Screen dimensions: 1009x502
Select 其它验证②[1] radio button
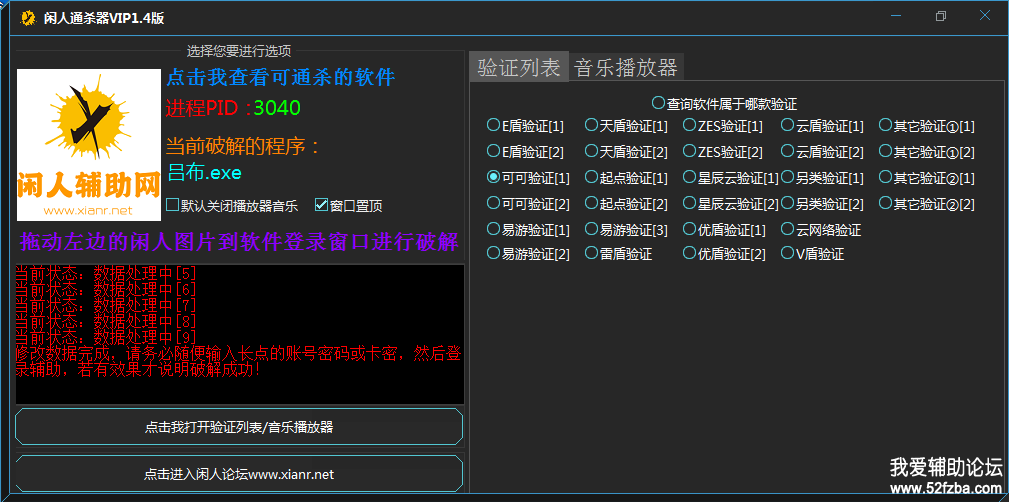click(927, 177)
